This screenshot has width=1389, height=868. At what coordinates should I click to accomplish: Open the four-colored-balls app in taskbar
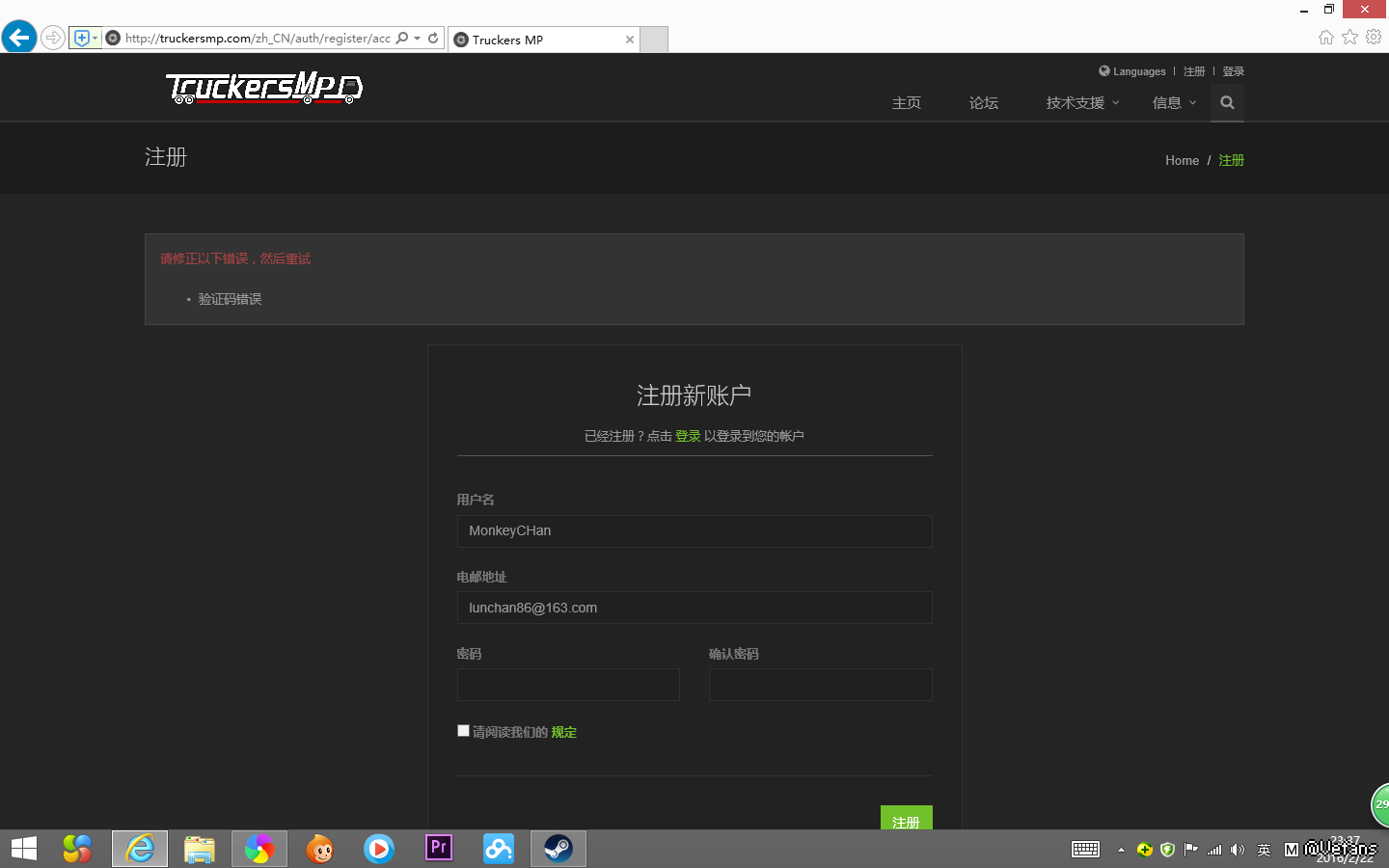click(77, 849)
